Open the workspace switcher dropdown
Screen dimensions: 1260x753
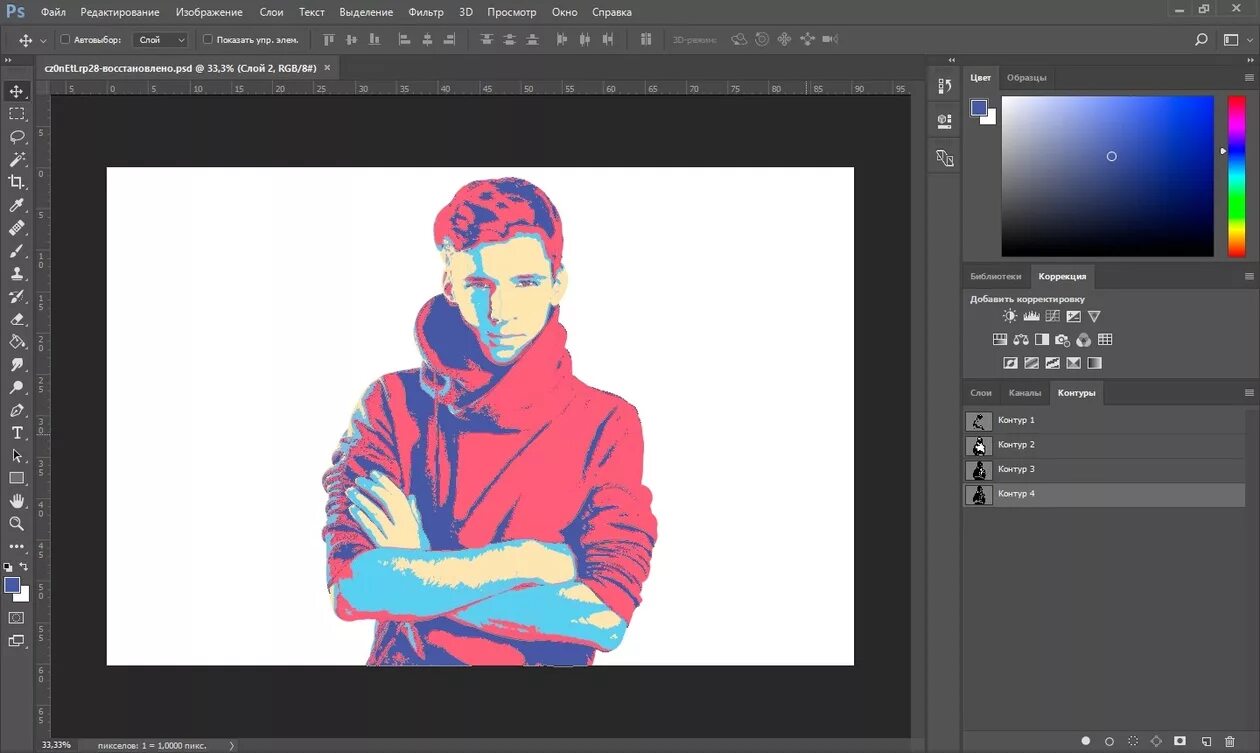[x=1236, y=40]
